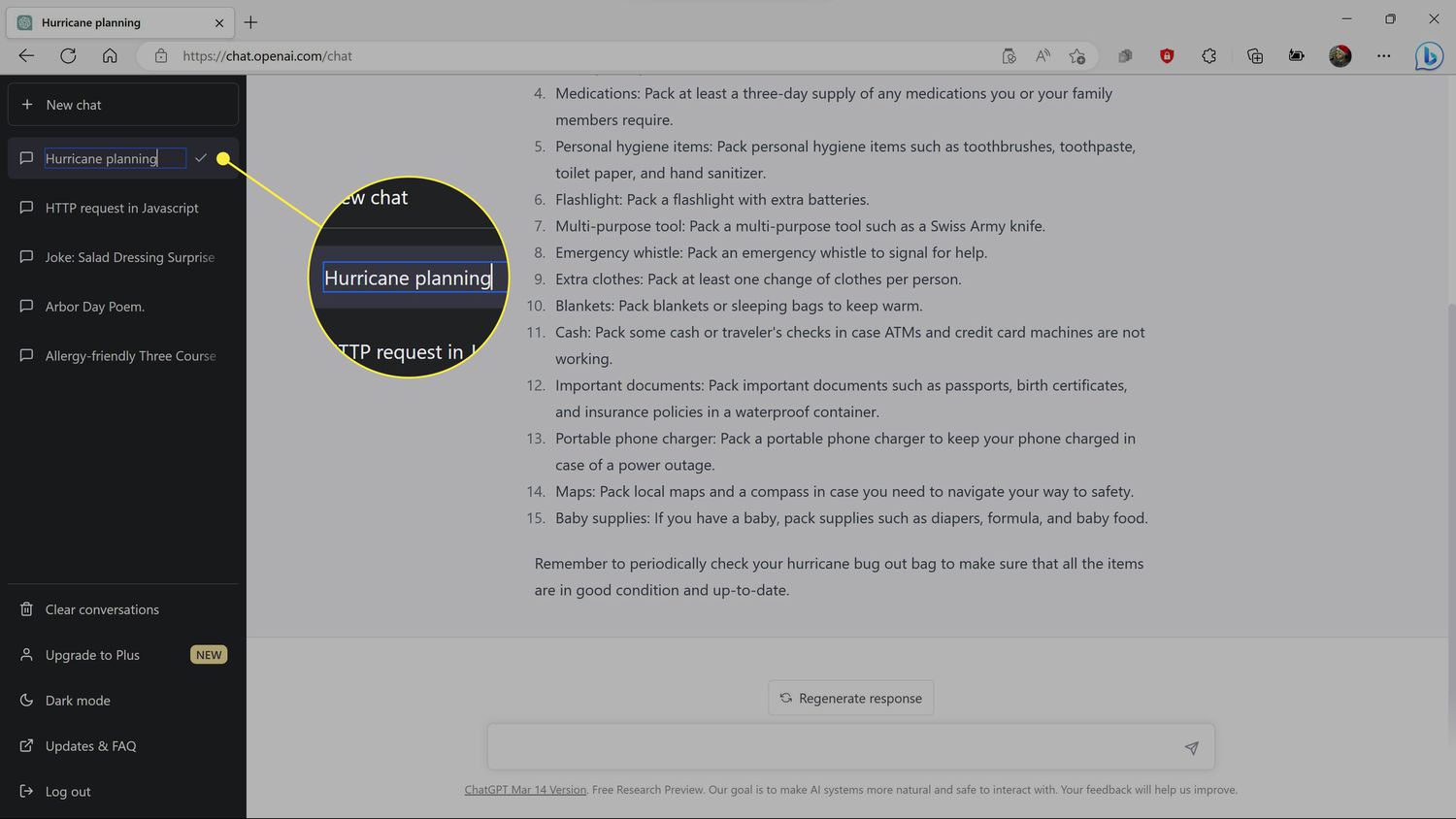This screenshot has height=819, width=1456.
Task: Add page to favorites star icon
Action: (x=1076, y=56)
